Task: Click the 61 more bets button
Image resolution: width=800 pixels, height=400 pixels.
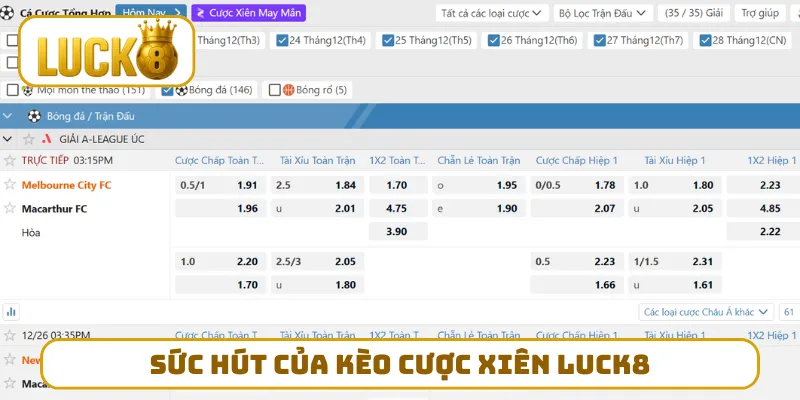Action: (x=789, y=312)
